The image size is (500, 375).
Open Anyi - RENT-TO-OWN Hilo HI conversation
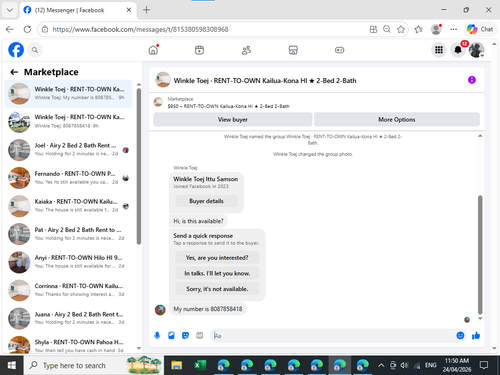click(69, 262)
